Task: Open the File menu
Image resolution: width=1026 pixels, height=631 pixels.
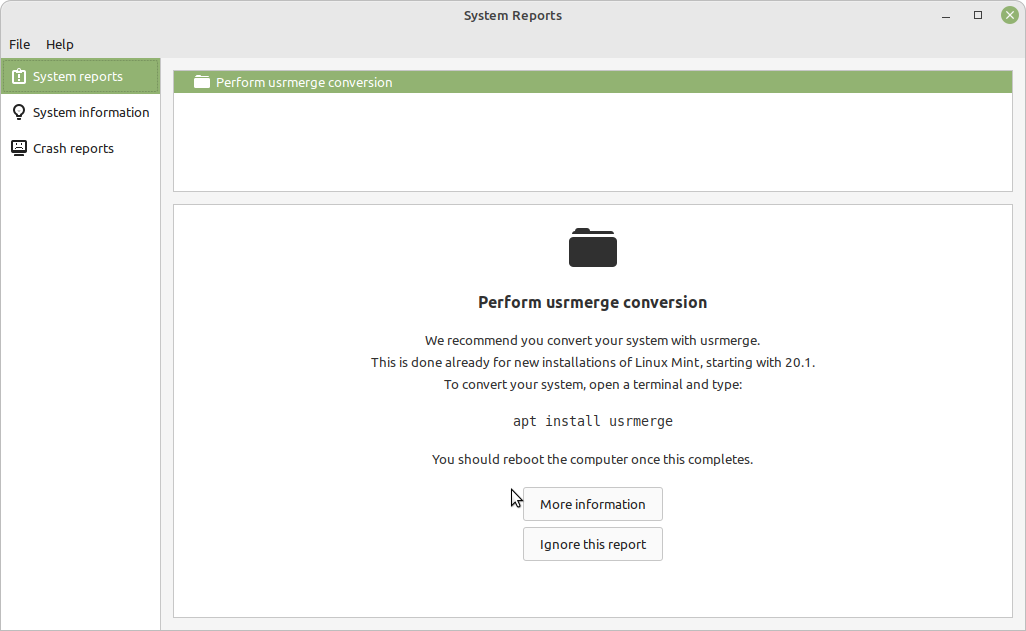Action: tap(20, 45)
